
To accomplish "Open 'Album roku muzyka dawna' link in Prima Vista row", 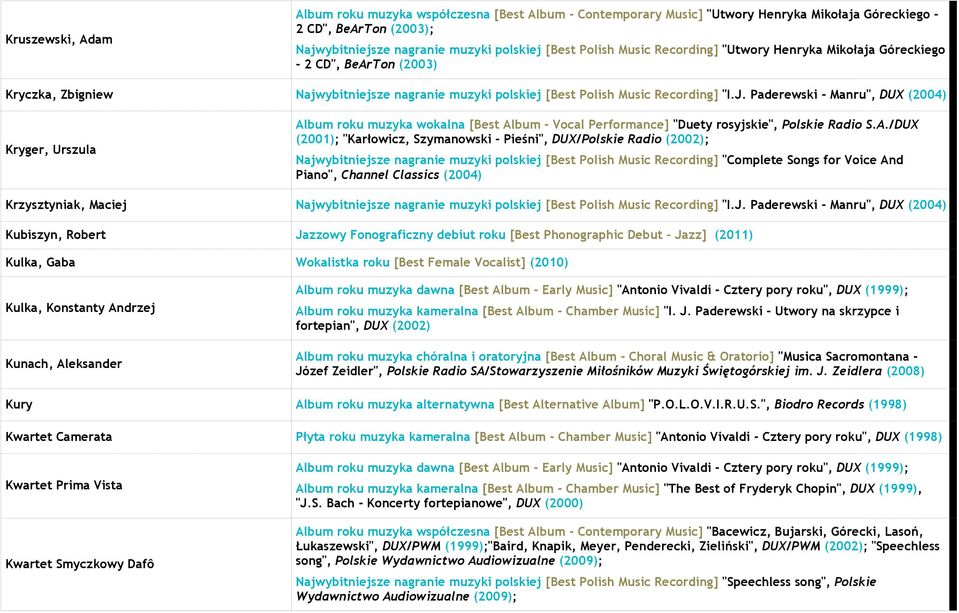I will (x=375, y=468).
